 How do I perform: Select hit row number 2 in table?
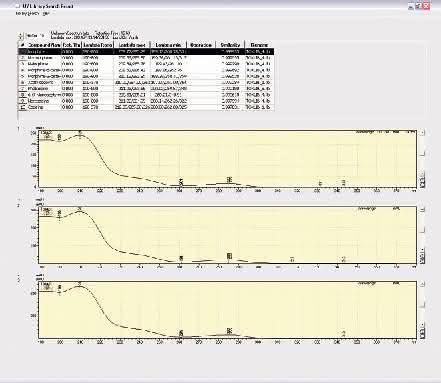click(146, 58)
